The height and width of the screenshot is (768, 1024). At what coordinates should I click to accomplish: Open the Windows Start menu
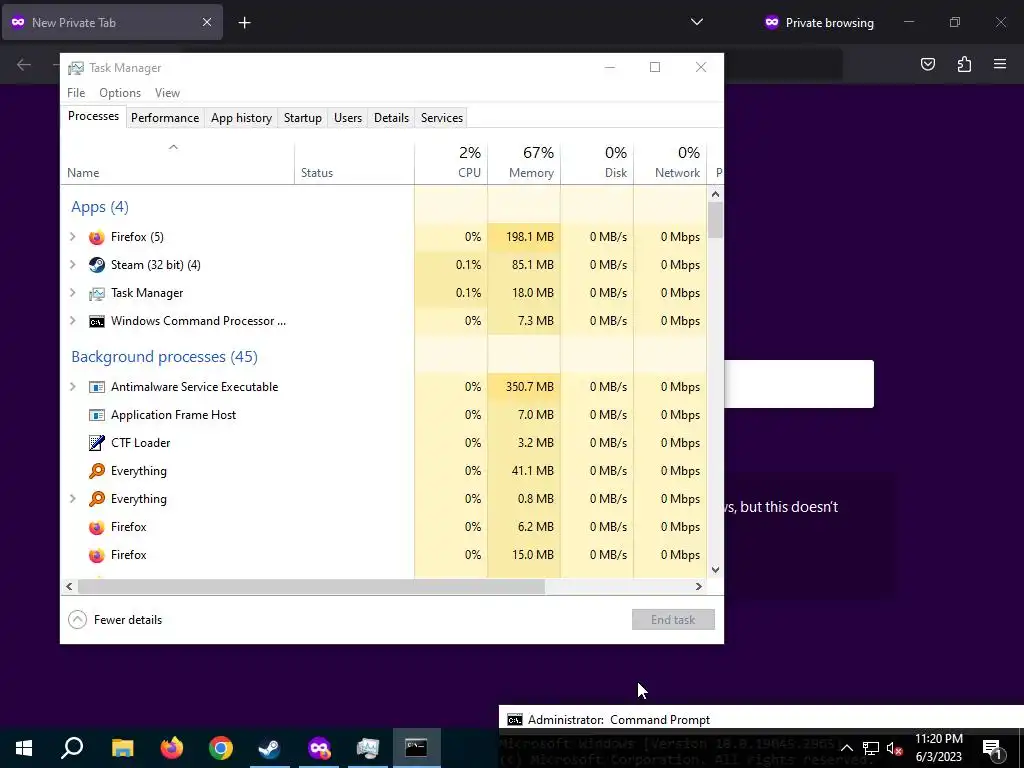24,748
